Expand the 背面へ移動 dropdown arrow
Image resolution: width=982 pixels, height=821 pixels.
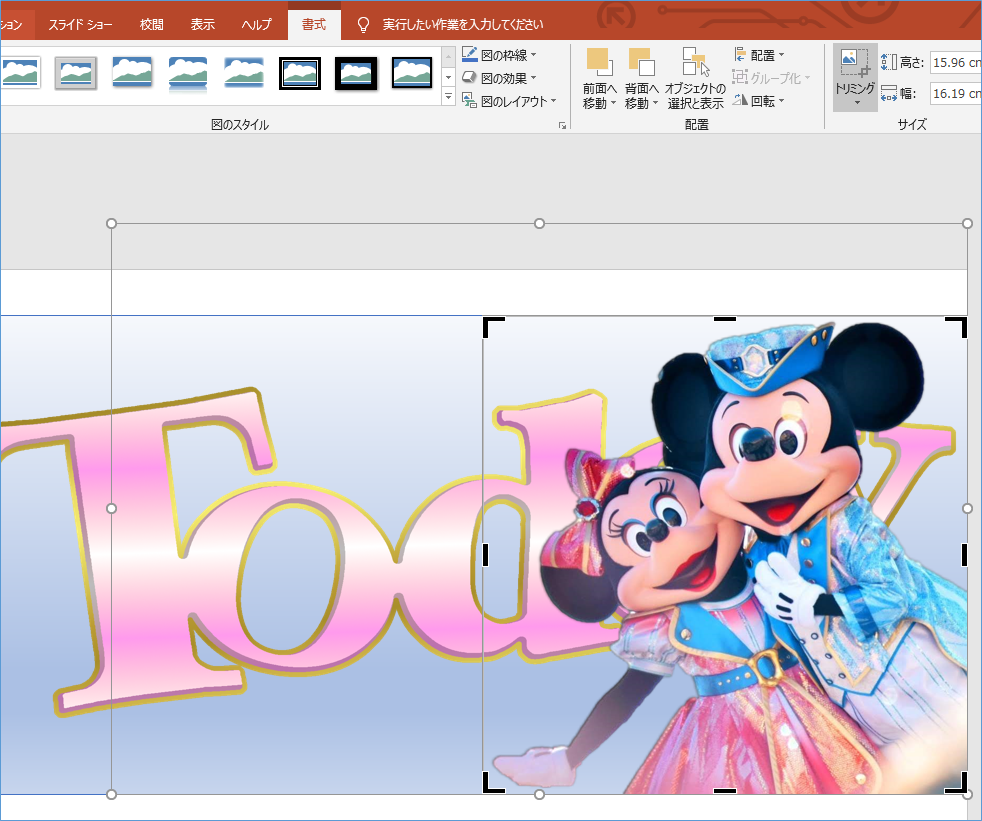click(656, 103)
